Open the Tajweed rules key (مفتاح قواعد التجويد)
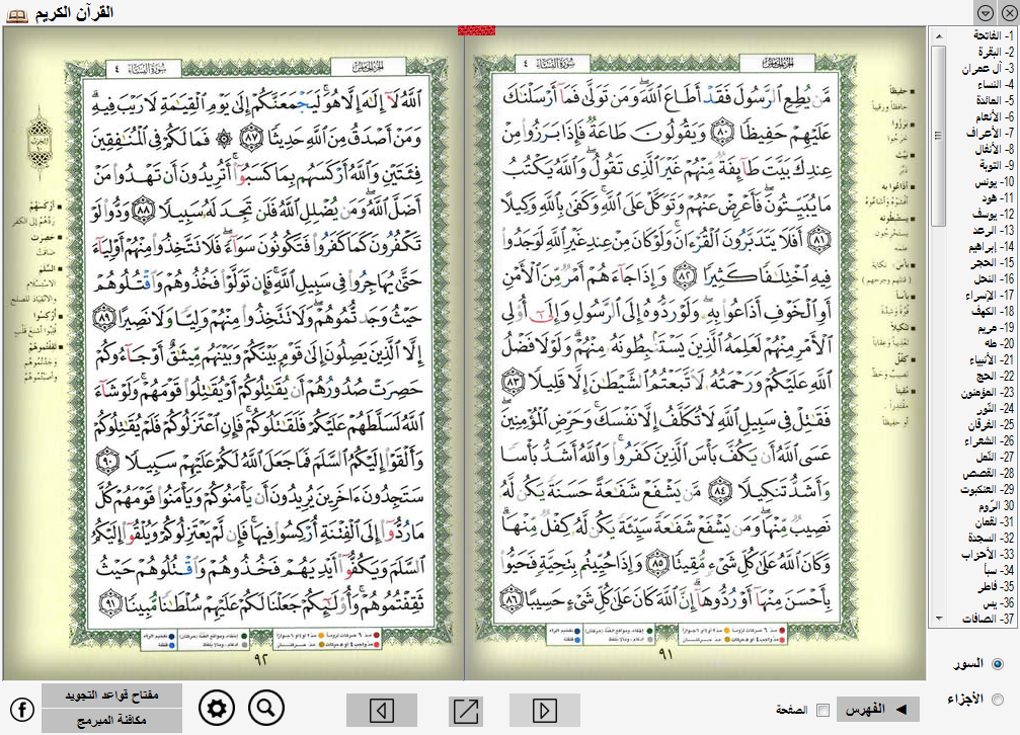 (x=112, y=695)
